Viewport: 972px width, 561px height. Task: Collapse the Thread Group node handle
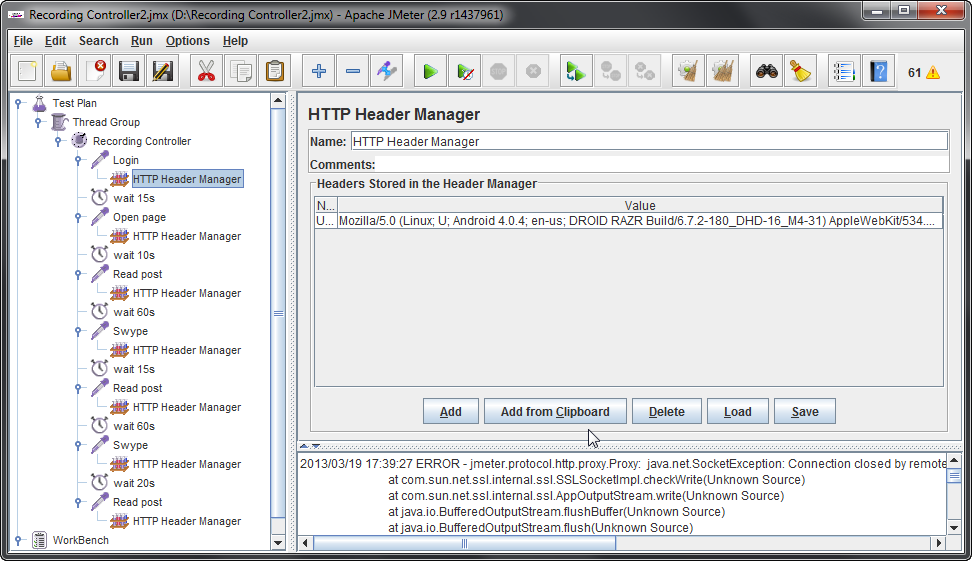pos(38,122)
